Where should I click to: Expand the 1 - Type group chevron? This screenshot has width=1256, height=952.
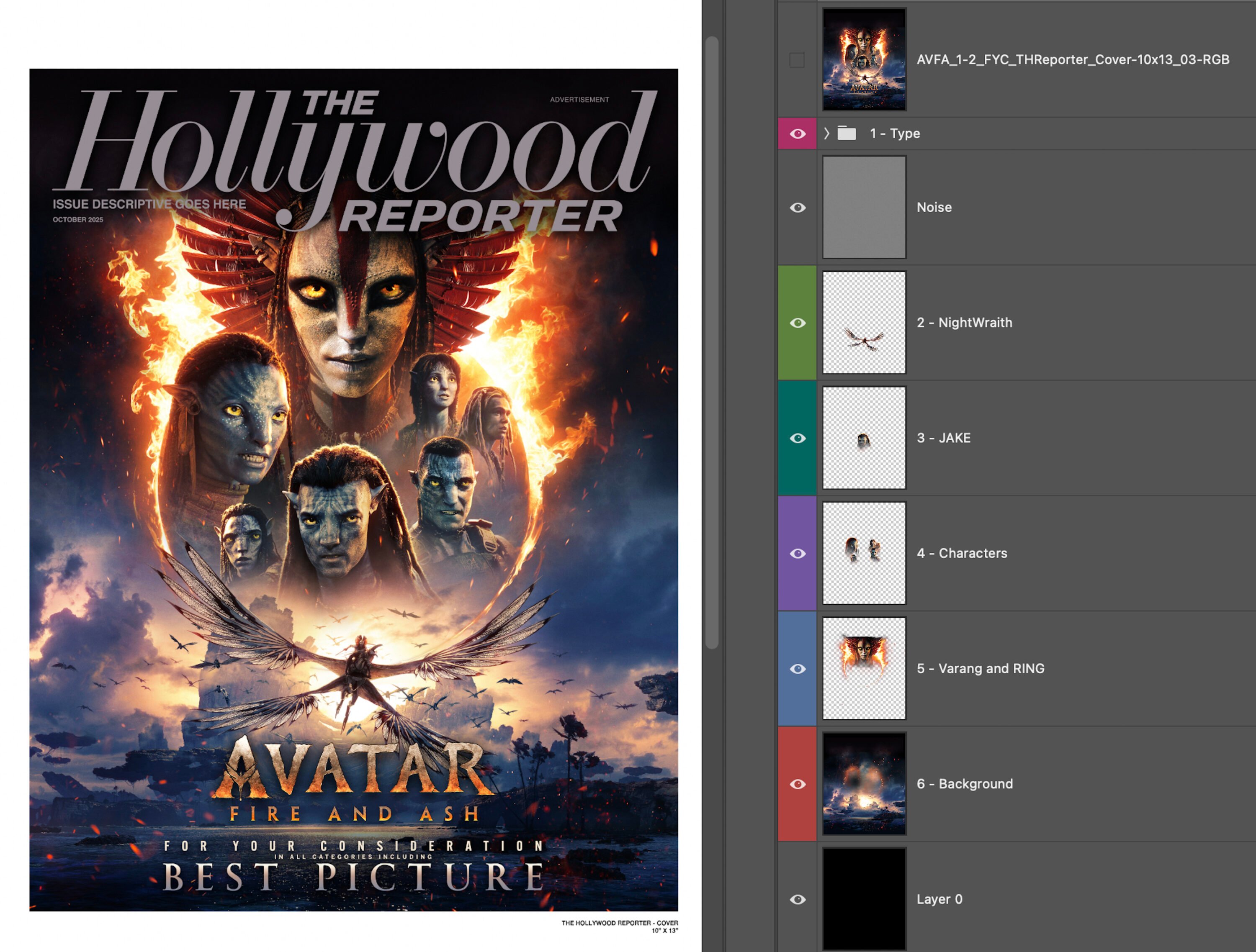point(827,133)
